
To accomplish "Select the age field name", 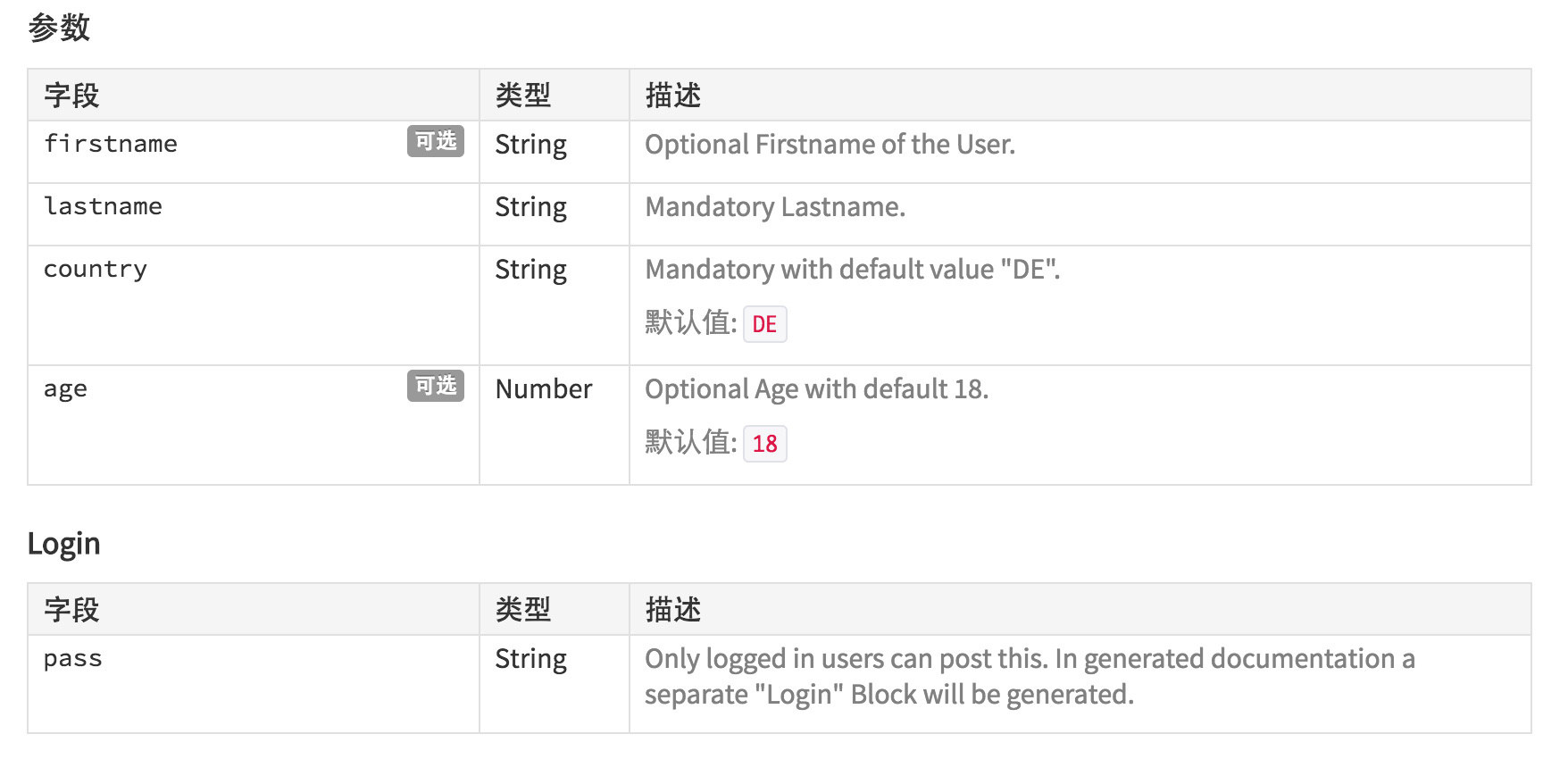I will tap(65, 389).
